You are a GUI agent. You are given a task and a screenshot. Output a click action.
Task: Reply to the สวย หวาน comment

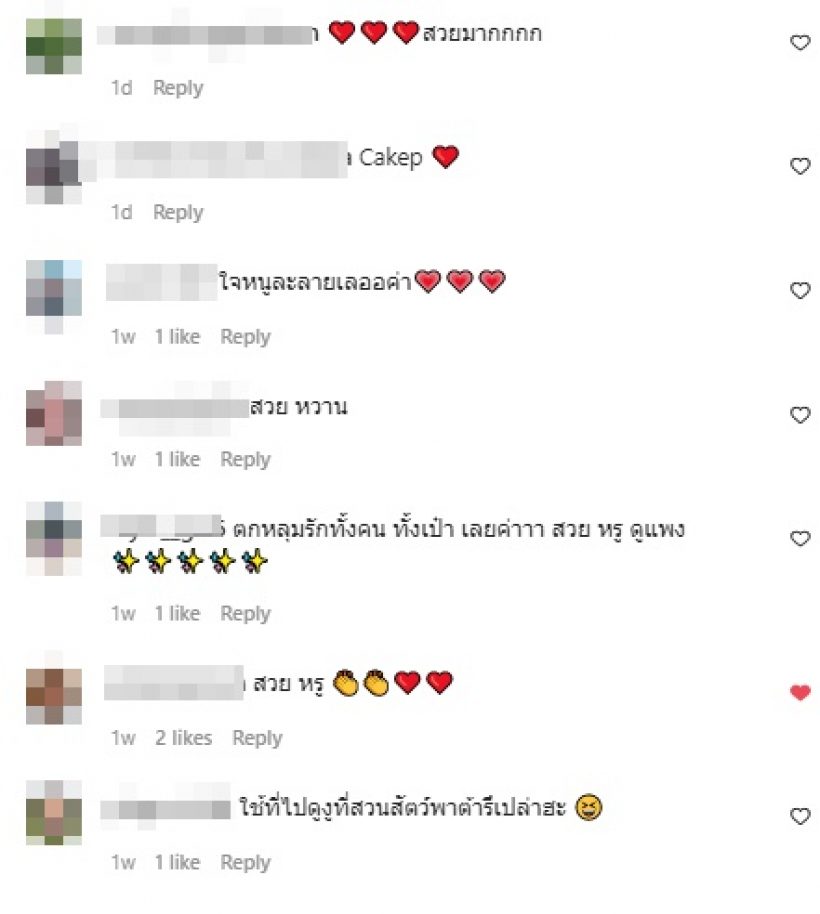click(x=245, y=459)
